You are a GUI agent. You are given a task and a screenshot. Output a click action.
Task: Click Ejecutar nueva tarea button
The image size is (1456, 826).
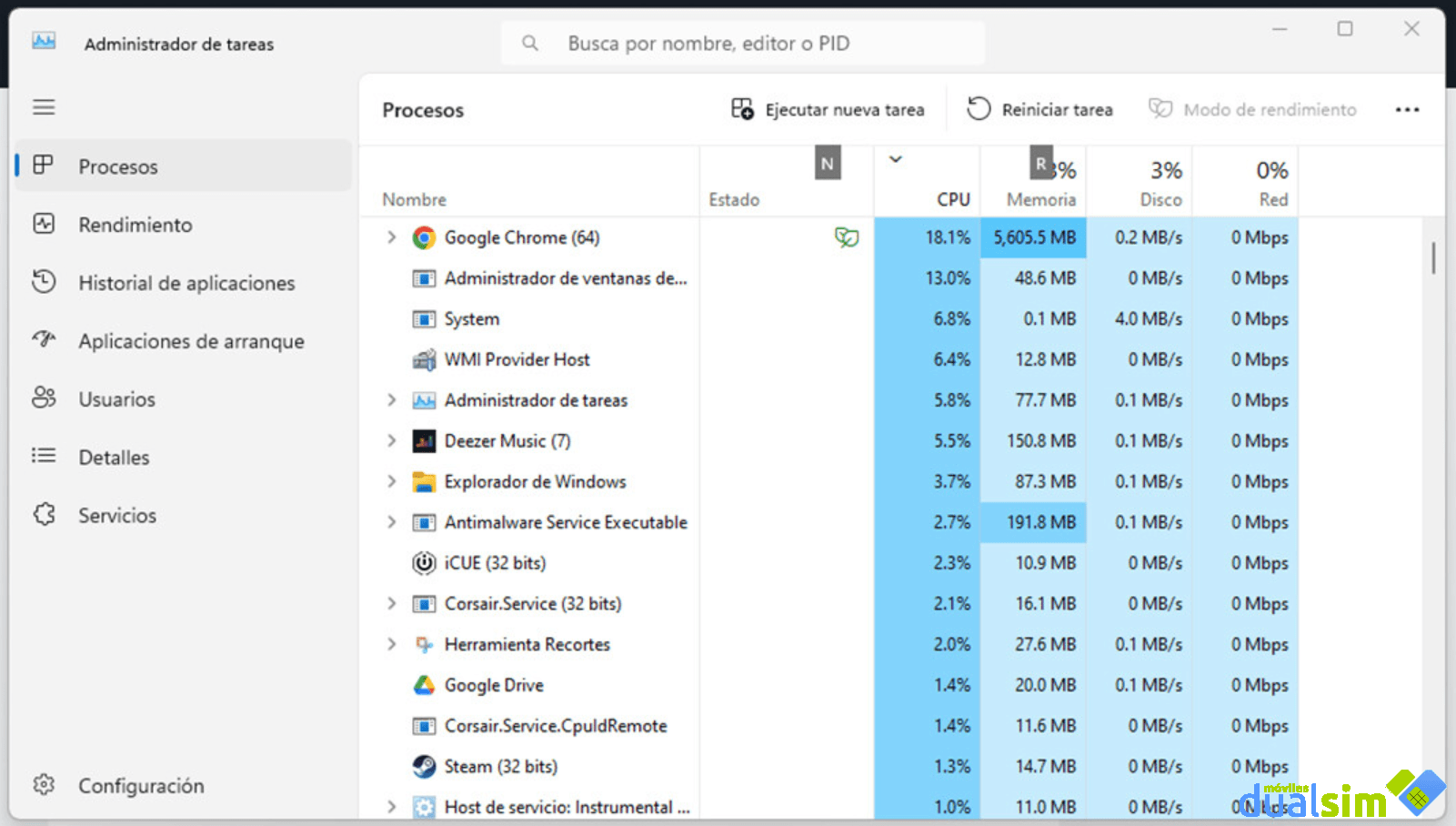pyautogui.click(x=828, y=109)
